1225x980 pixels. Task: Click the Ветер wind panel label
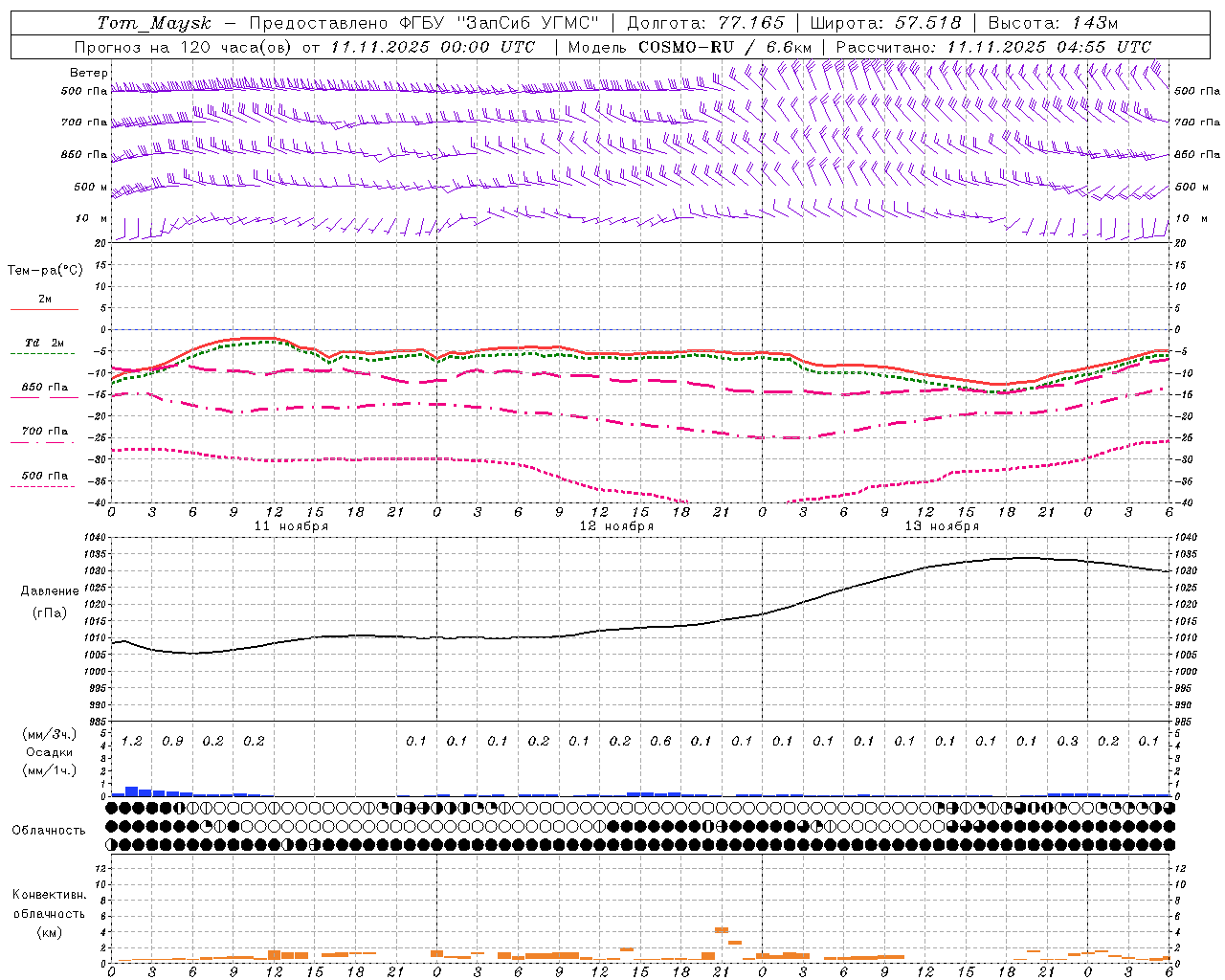point(89,73)
